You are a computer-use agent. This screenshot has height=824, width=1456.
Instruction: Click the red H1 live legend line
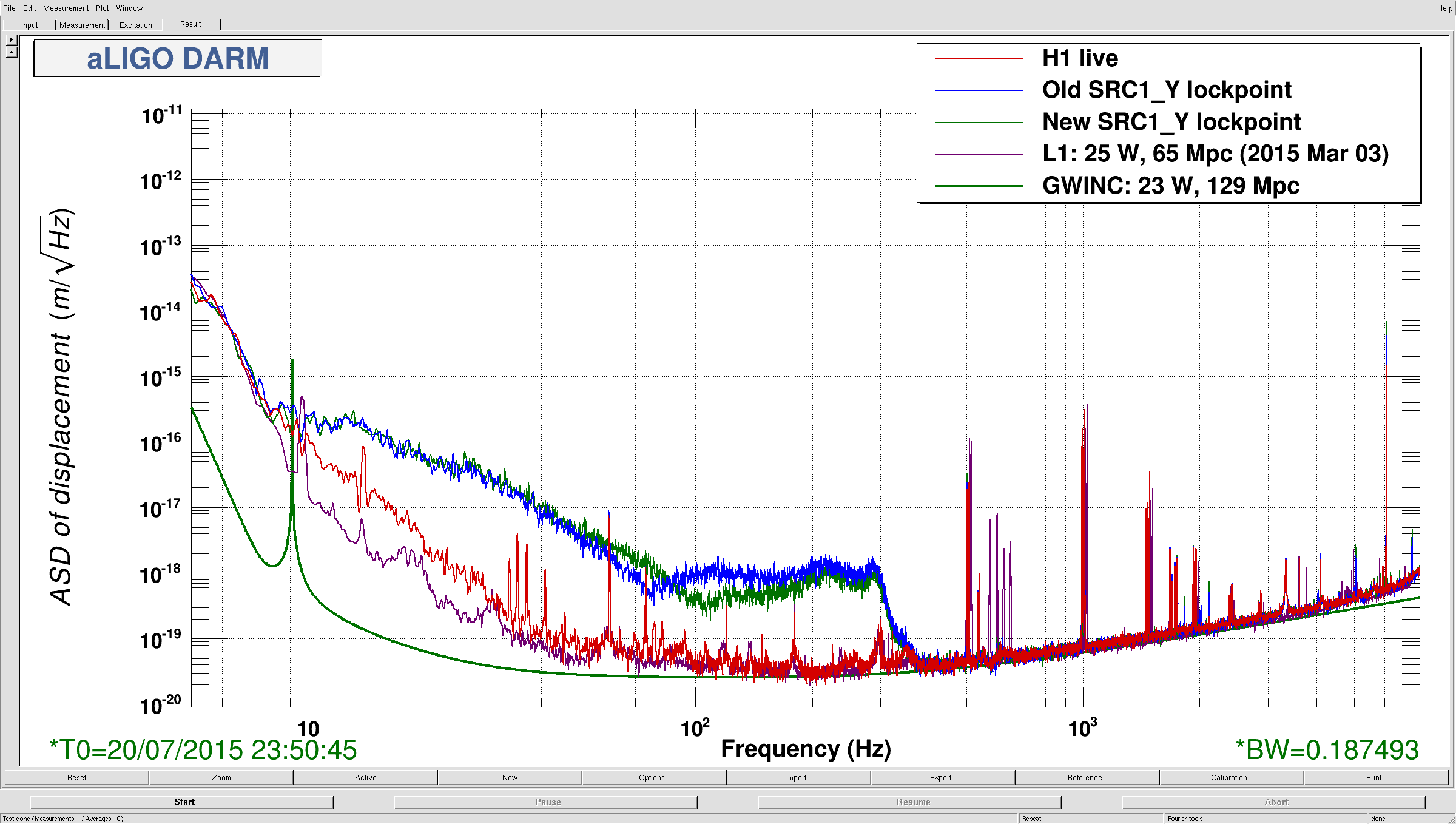(x=979, y=59)
